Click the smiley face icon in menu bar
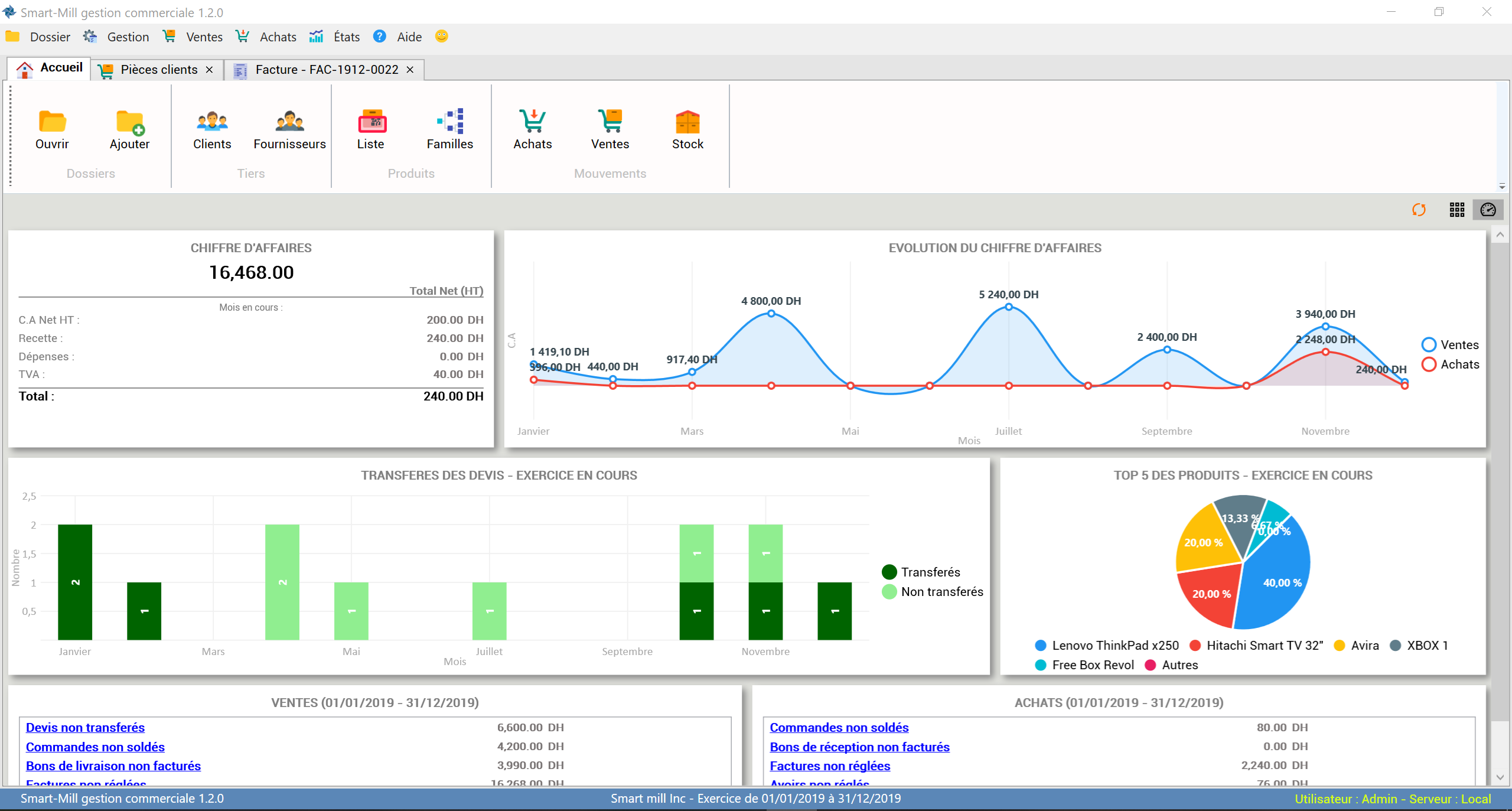 click(441, 37)
